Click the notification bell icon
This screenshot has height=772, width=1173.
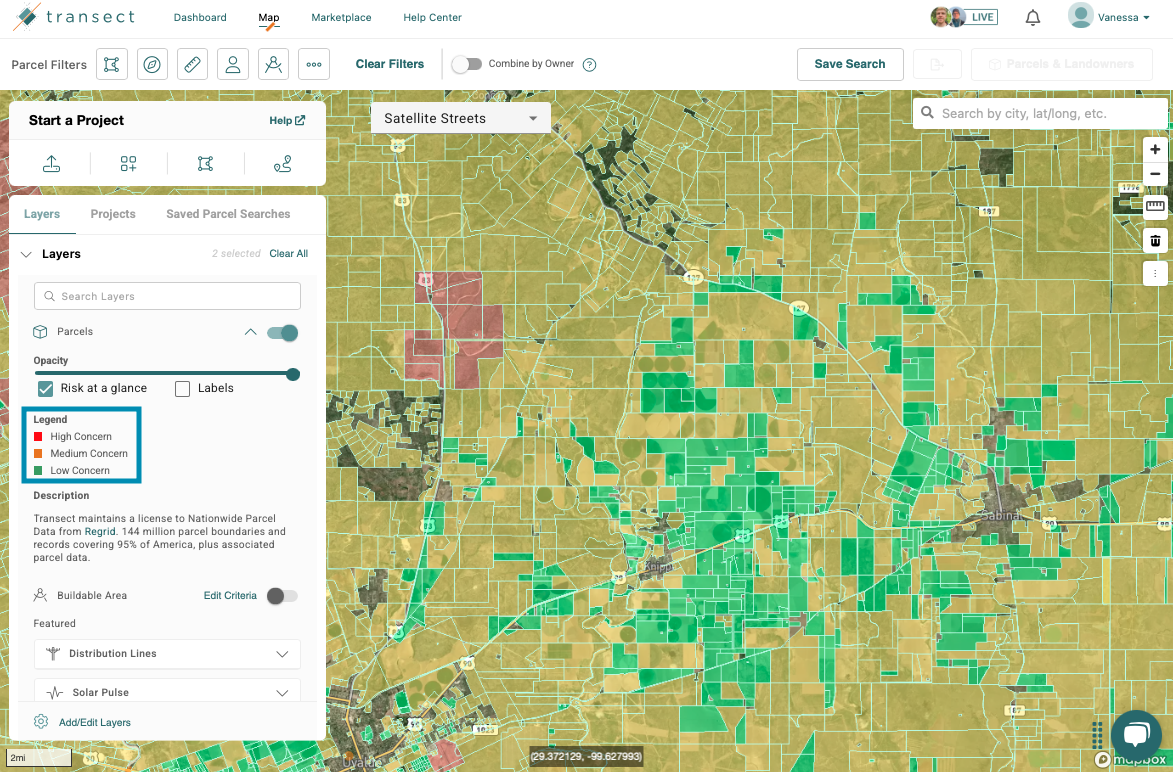pos(1033,18)
